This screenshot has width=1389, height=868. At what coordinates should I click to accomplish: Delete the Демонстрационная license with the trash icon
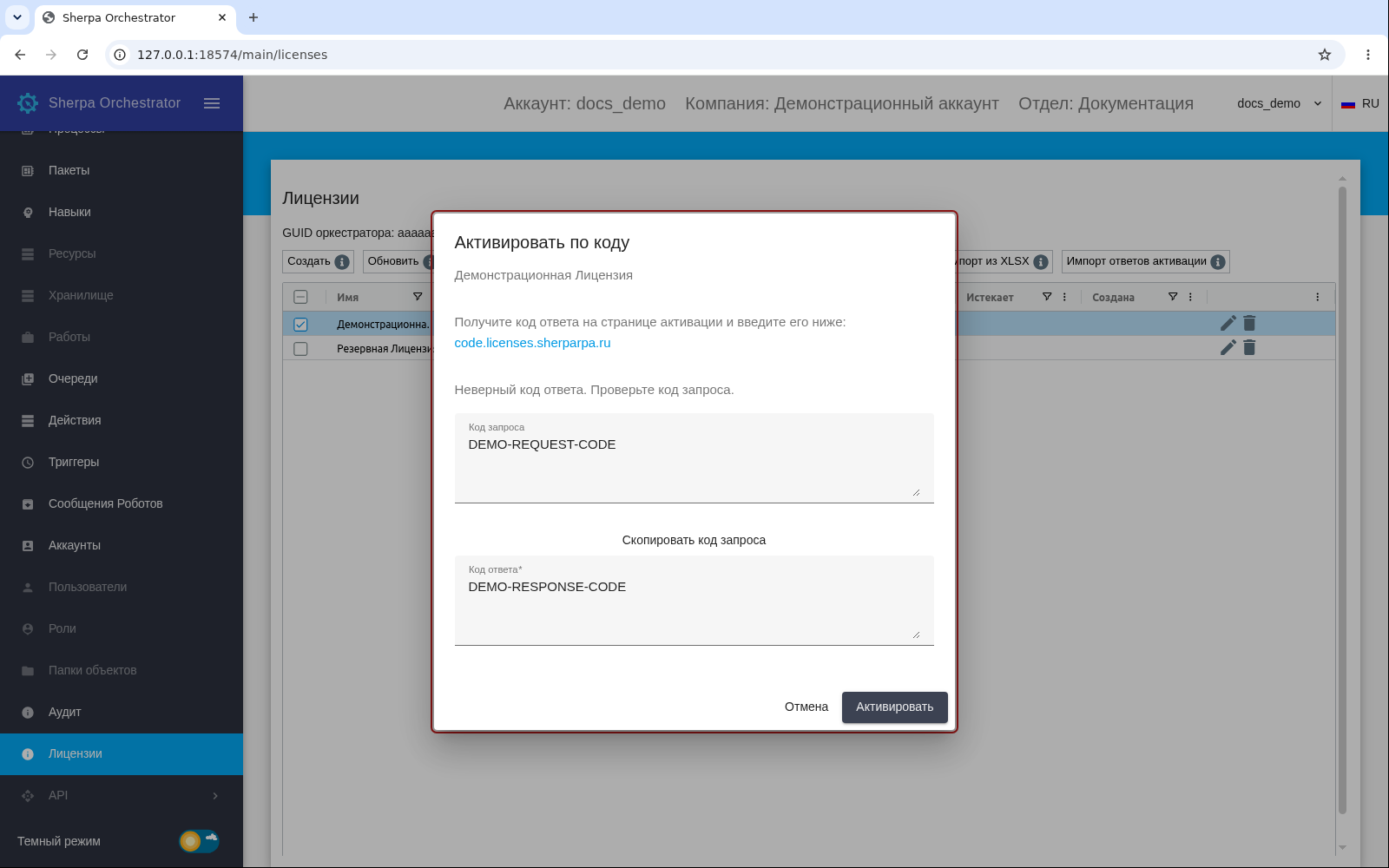coord(1249,323)
